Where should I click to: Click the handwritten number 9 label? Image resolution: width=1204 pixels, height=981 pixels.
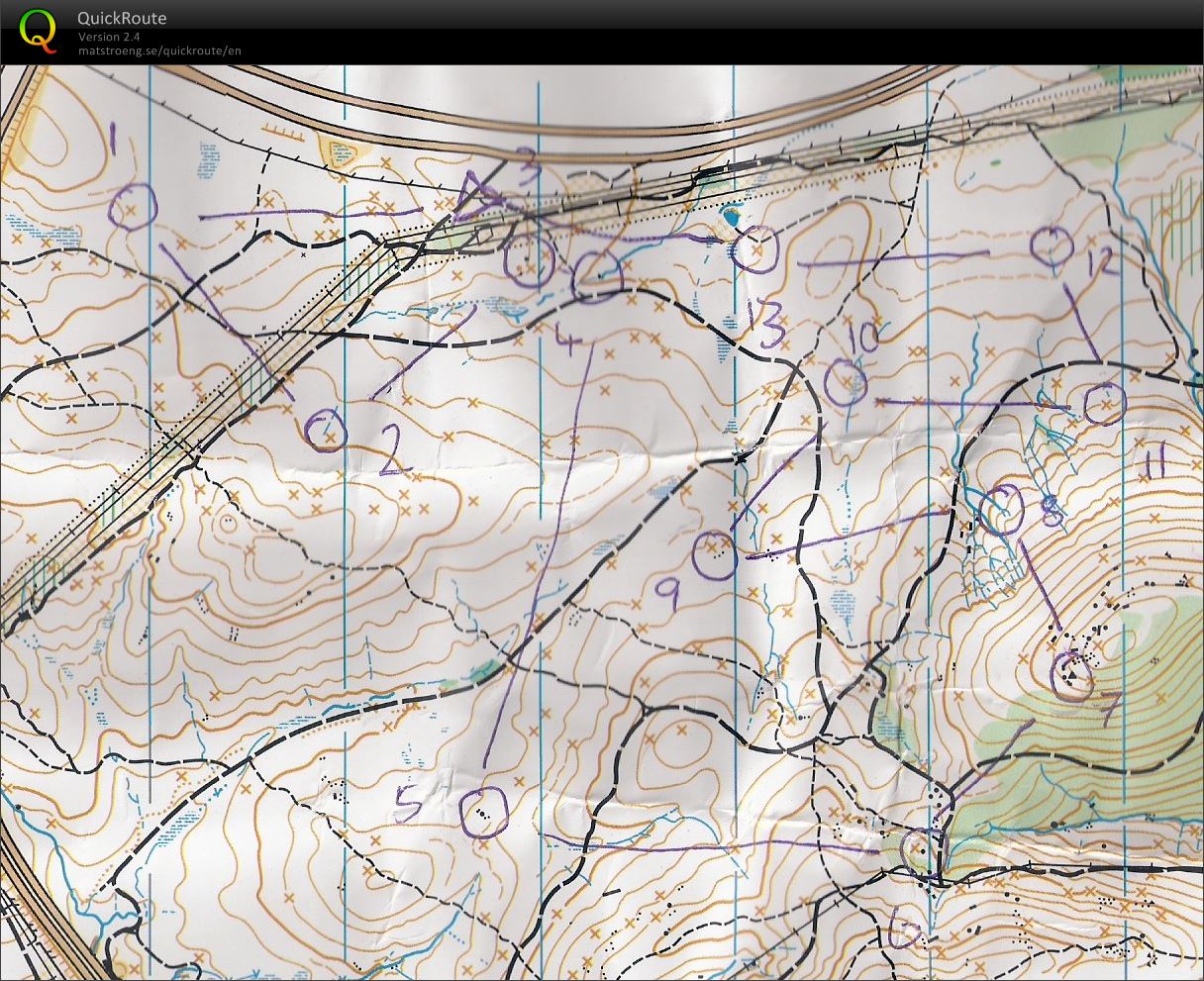tap(668, 593)
